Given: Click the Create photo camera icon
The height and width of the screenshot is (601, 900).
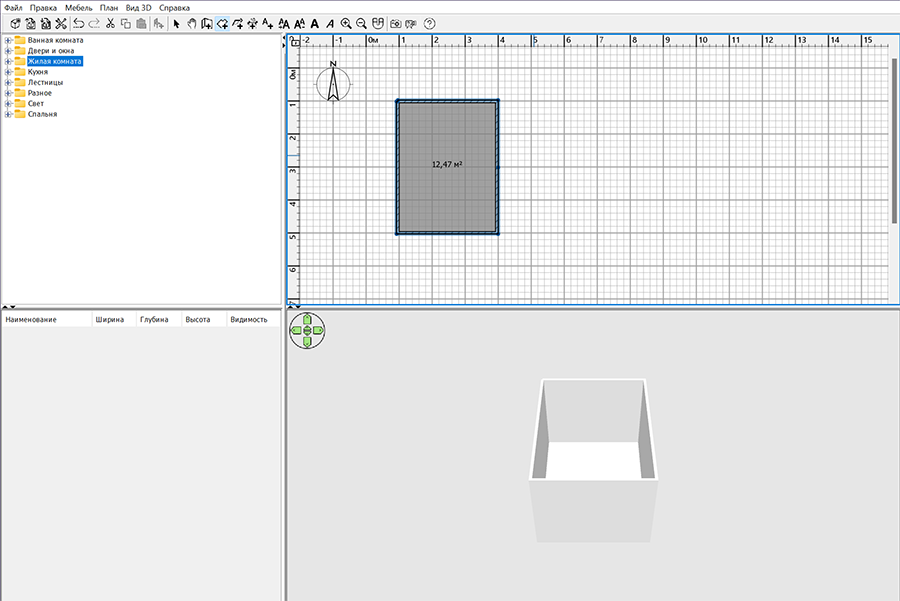Looking at the screenshot, I should coord(395,24).
